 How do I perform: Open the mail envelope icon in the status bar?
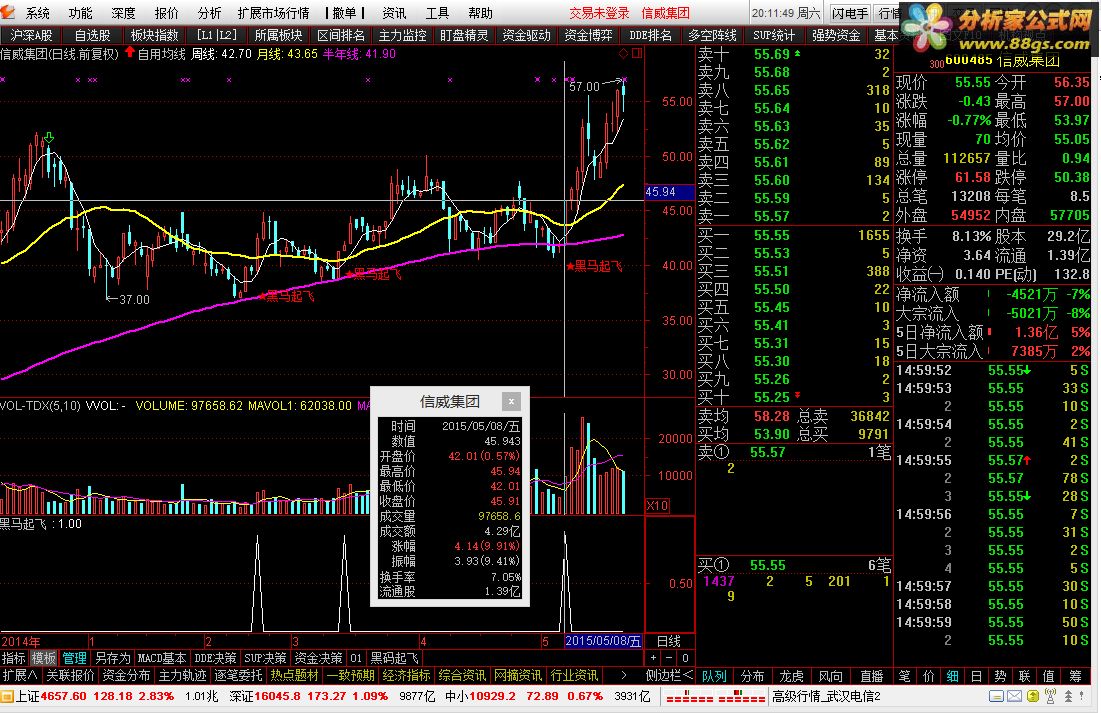[1015, 696]
